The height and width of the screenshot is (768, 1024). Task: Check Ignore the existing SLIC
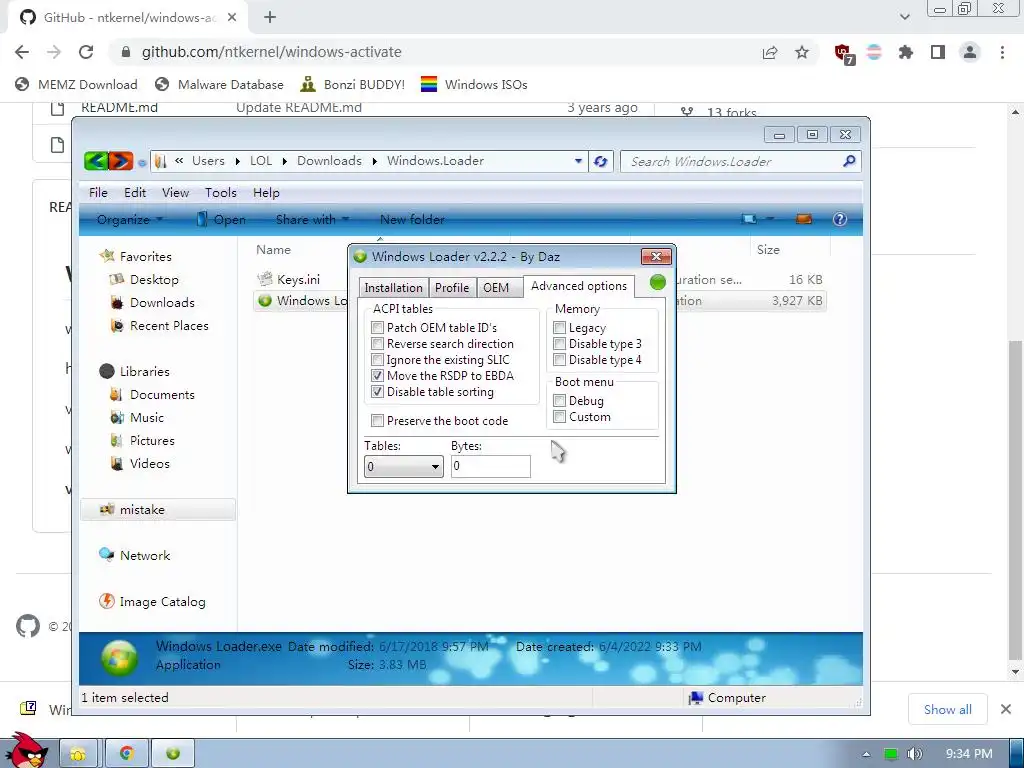click(x=377, y=359)
